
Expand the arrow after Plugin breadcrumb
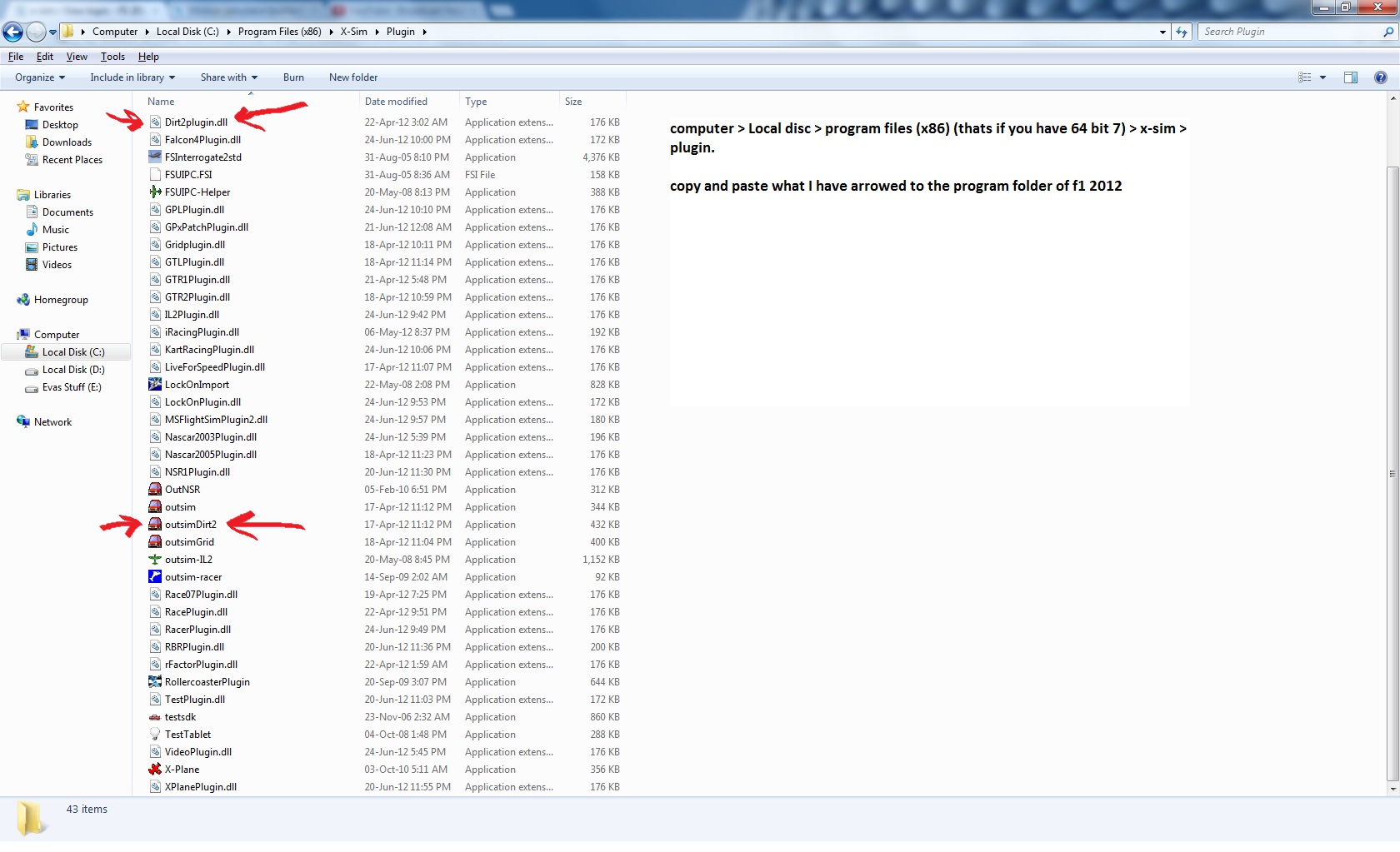(424, 32)
